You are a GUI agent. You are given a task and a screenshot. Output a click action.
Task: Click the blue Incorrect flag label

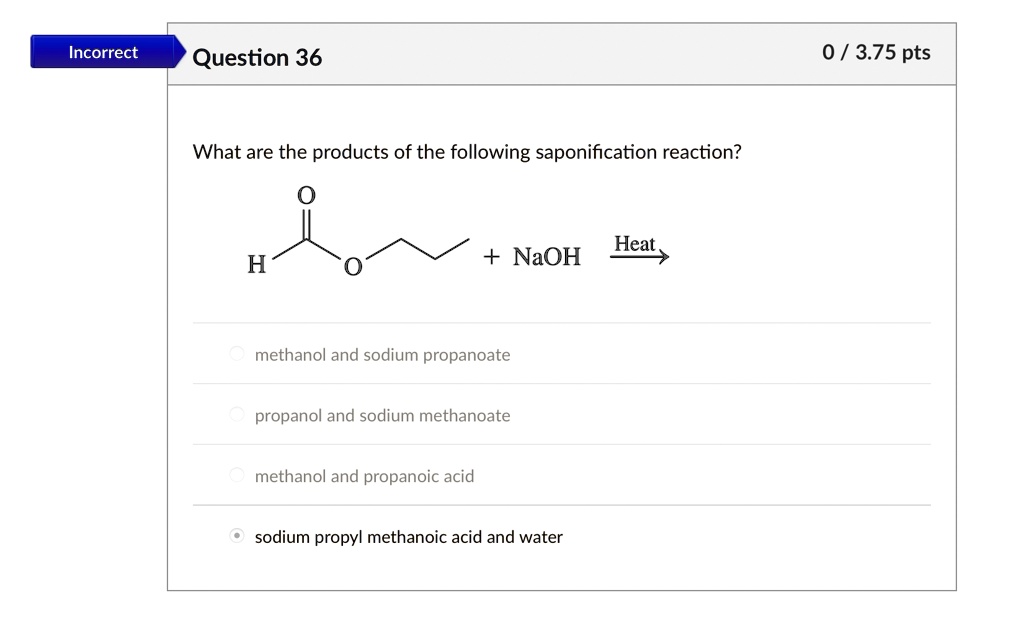pos(103,52)
